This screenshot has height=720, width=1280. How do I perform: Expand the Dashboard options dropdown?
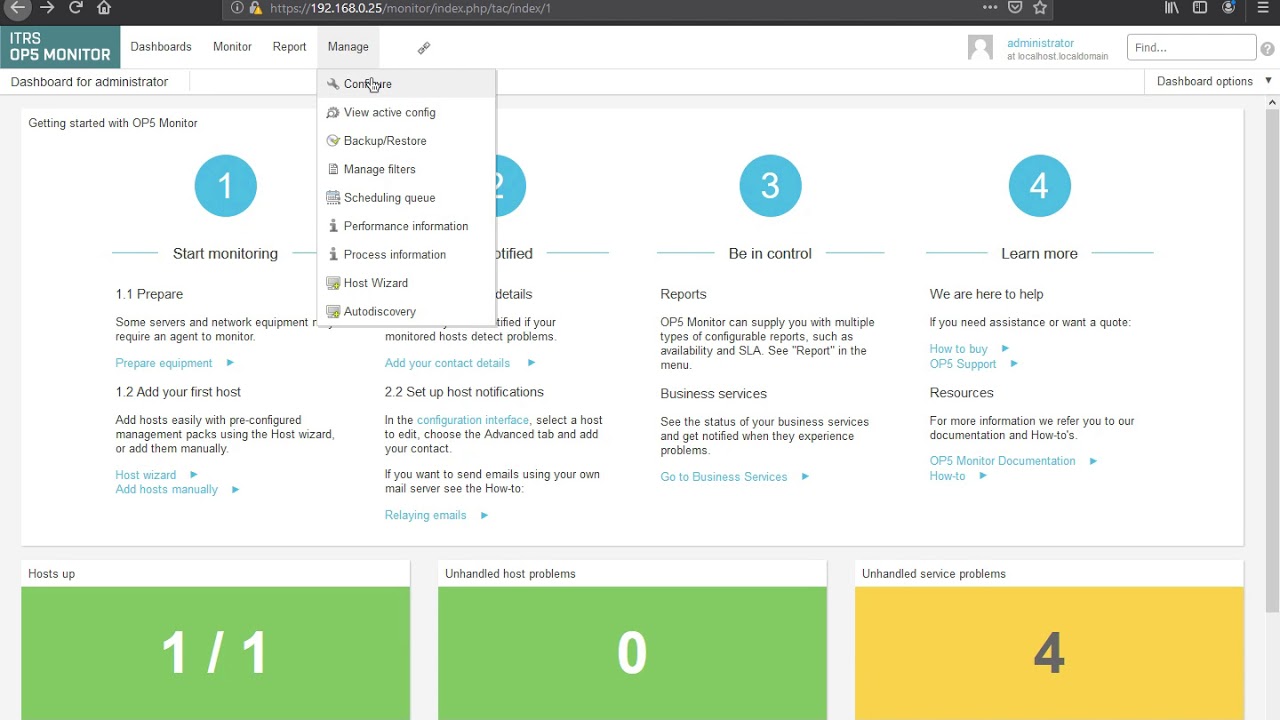tap(1213, 81)
